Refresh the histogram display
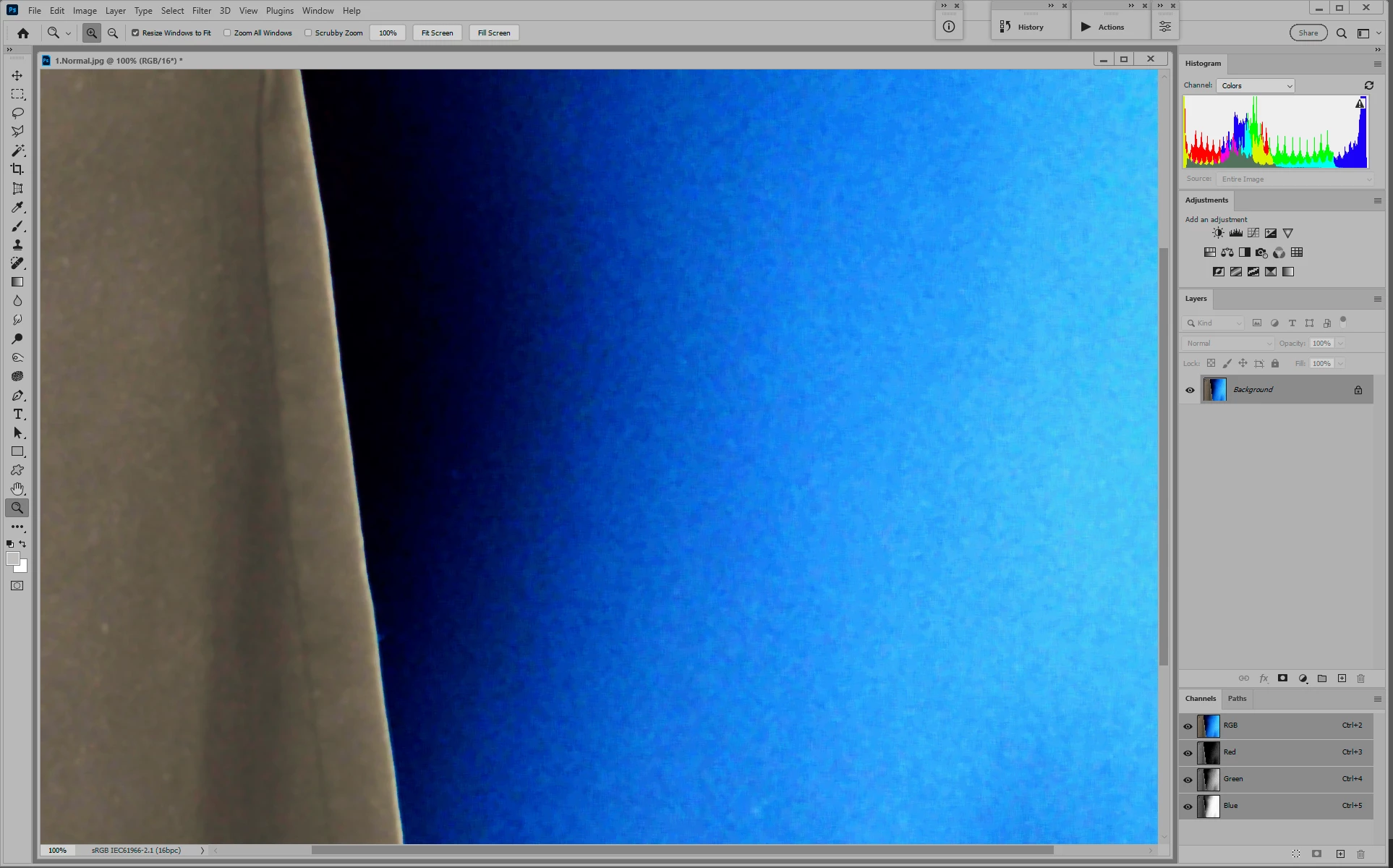This screenshot has height=868, width=1393. coord(1368,85)
